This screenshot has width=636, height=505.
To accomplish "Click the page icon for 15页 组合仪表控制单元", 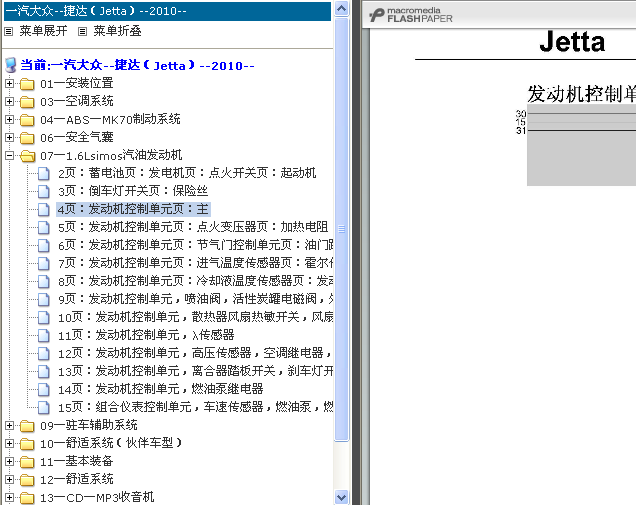I will [x=44, y=407].
